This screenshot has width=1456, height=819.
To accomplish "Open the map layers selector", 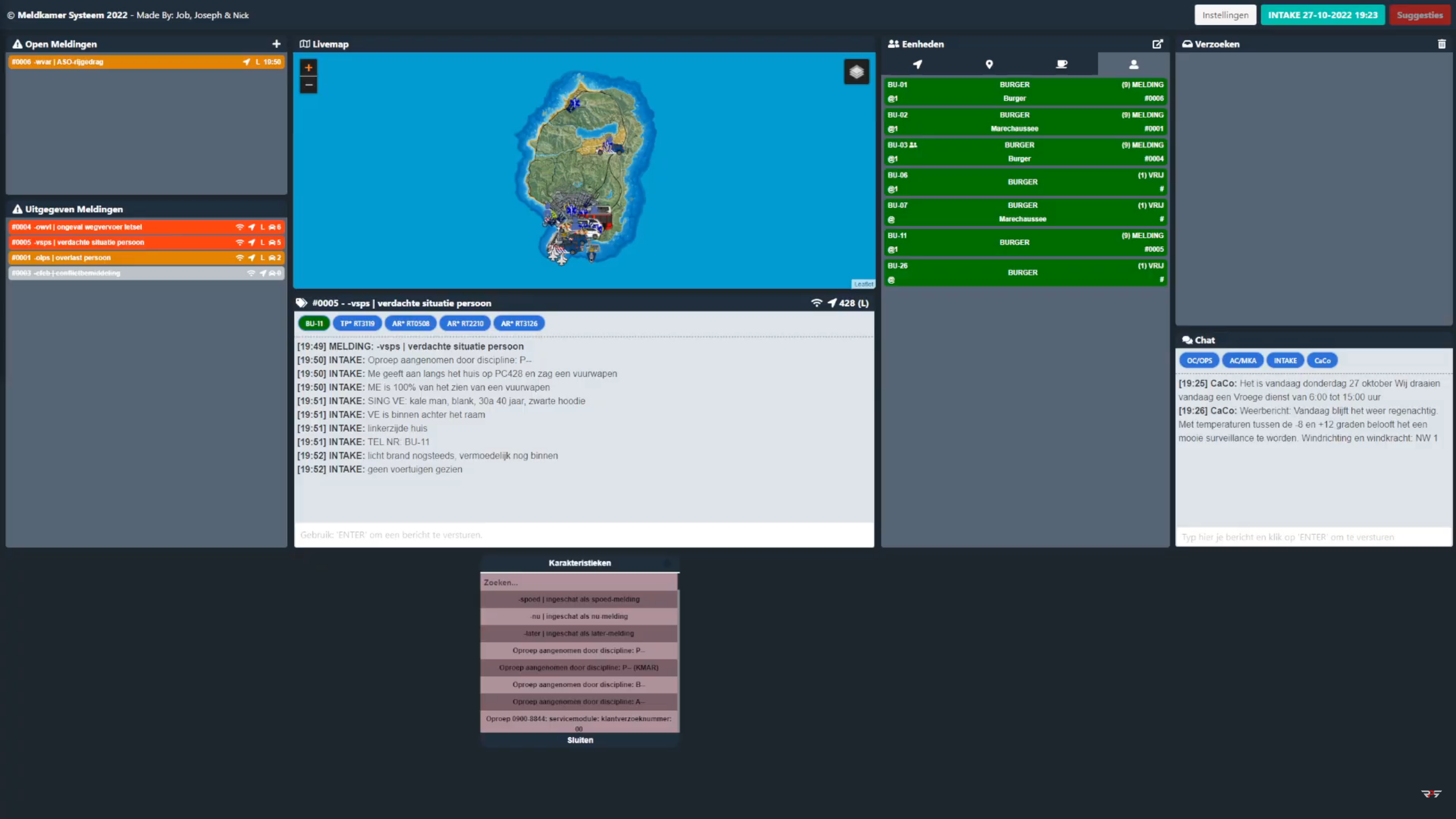I will pos(856,72).
